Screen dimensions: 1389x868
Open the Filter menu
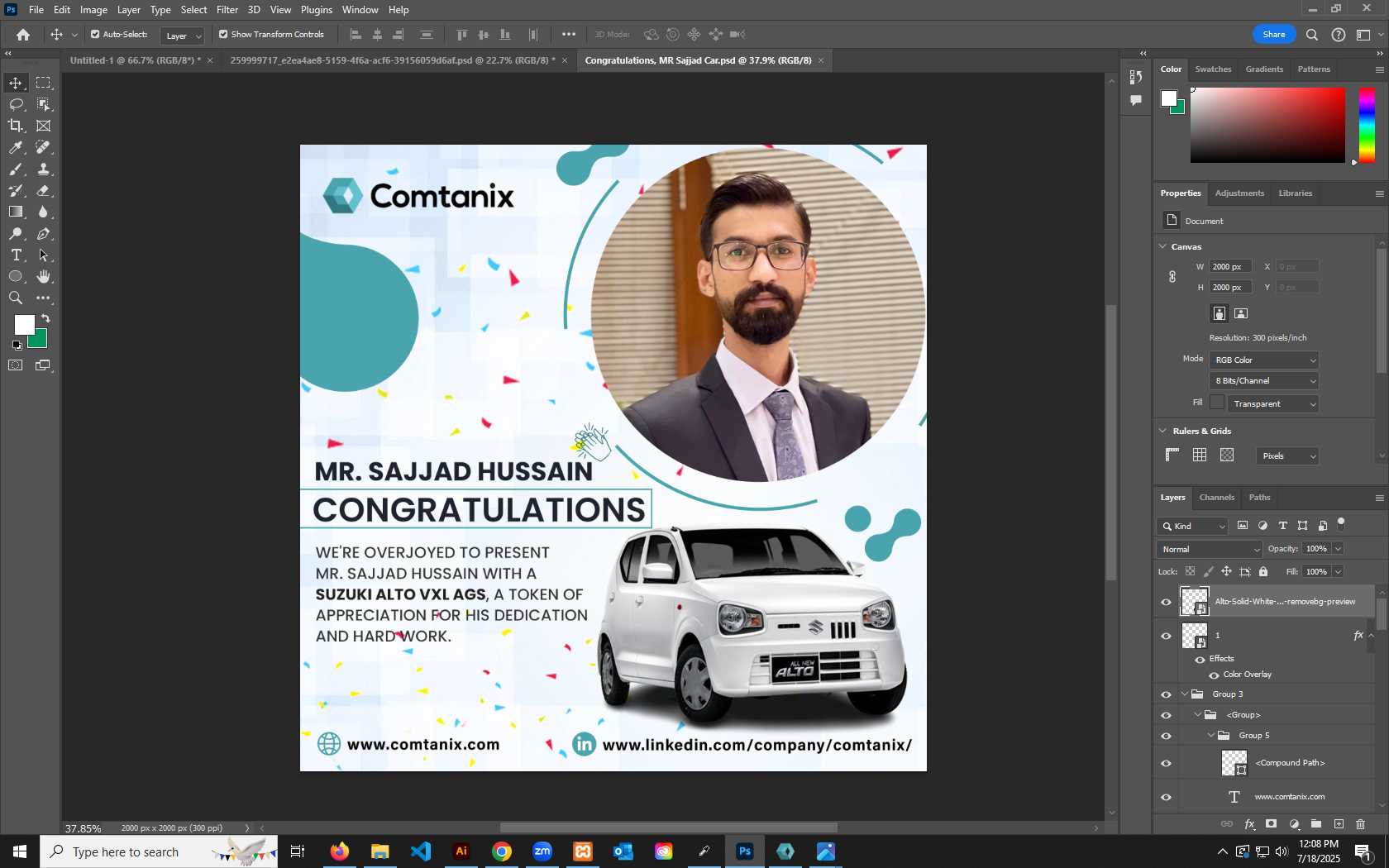click(x=227, y=10)
